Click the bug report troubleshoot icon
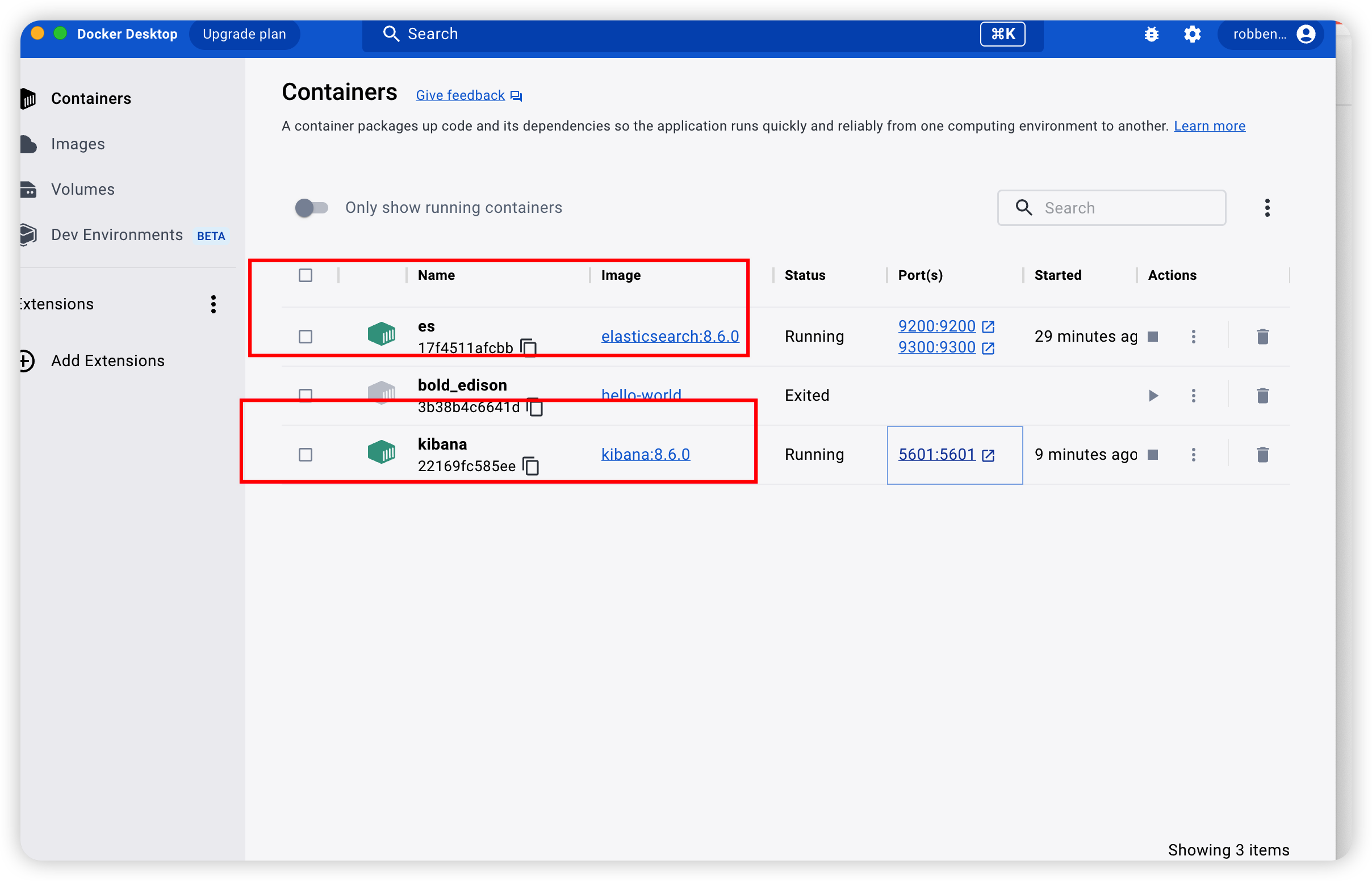The height and width of the screenshot is (881, 1372). (1151, 34)
